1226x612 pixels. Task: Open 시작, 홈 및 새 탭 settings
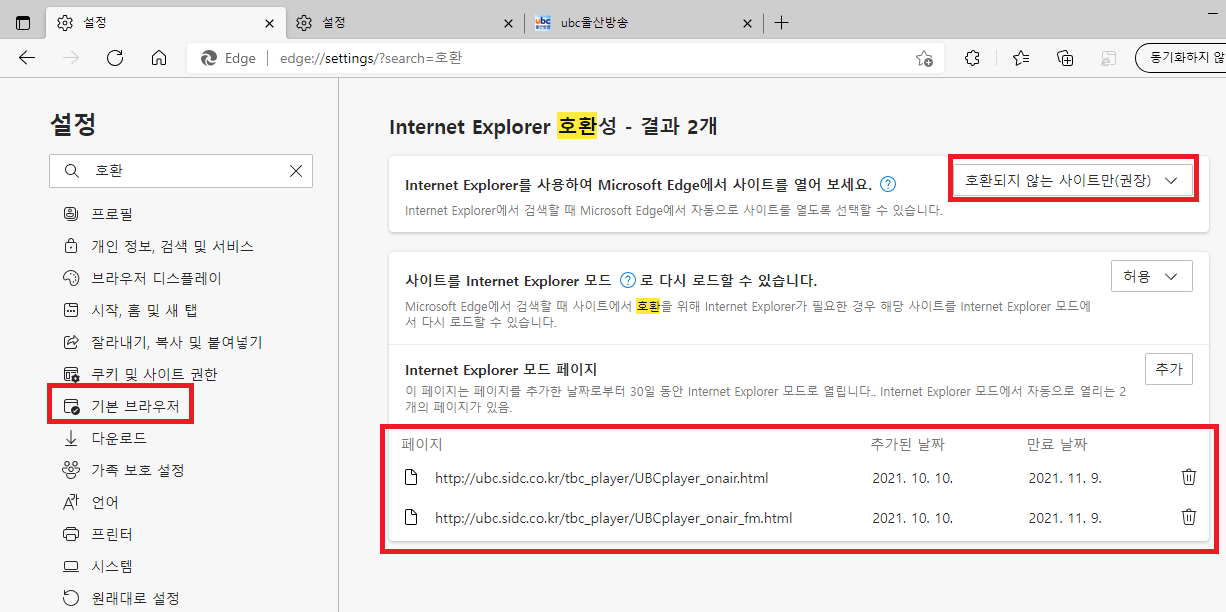tap(144, 310)
